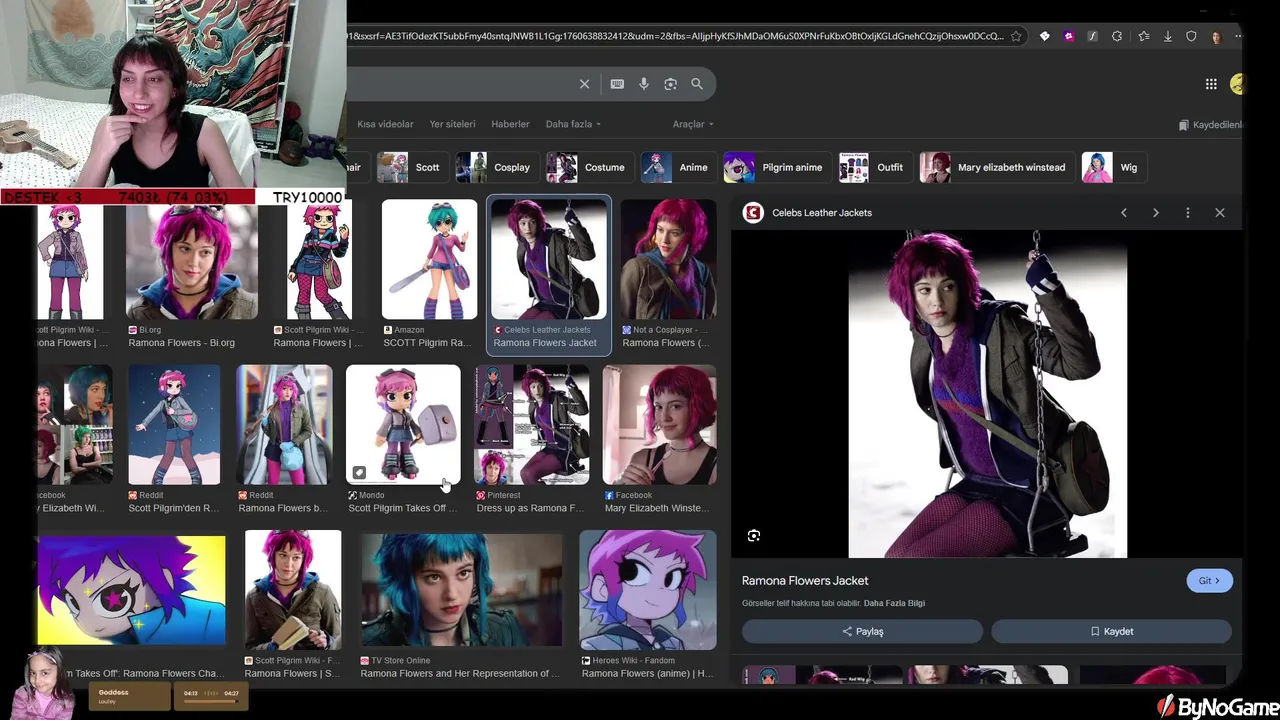Image resolution: width=1280 pixels, height=720 pixels.
Task: Open preview panel three-dot options menu
Action: tap(1188, 213)
